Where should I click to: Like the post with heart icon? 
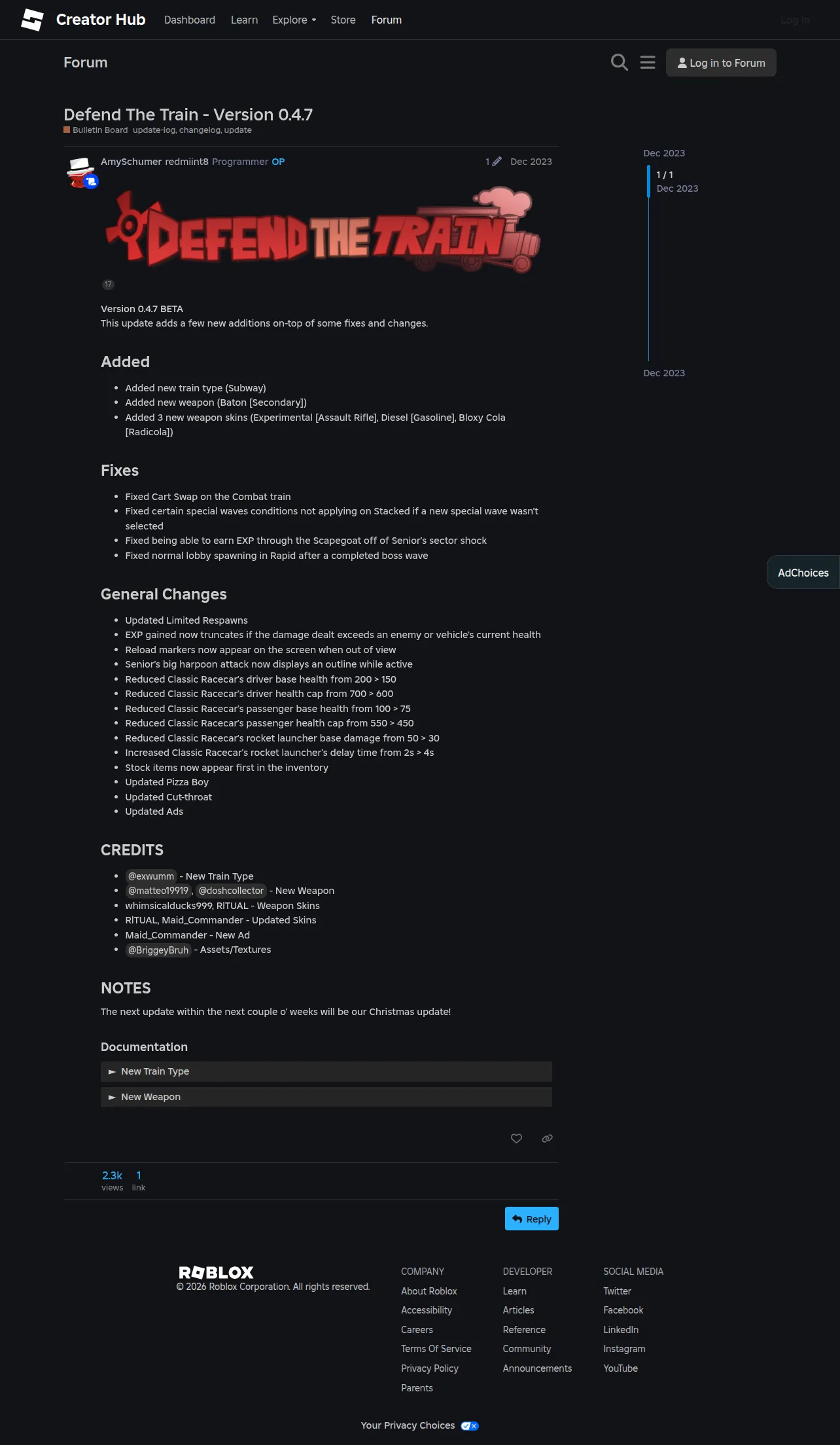point(516,1138)
